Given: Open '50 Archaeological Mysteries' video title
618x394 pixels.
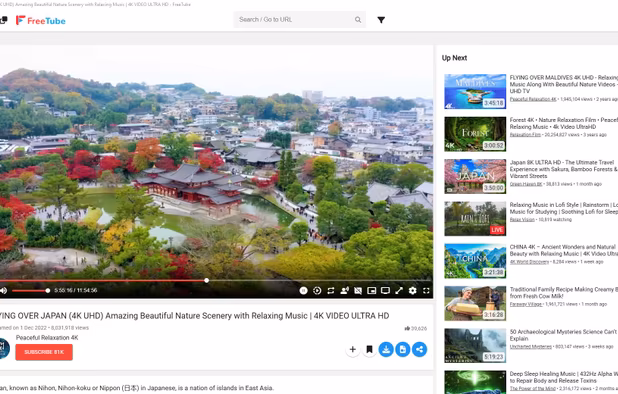Looking at the screenshot, I should 564,335.
